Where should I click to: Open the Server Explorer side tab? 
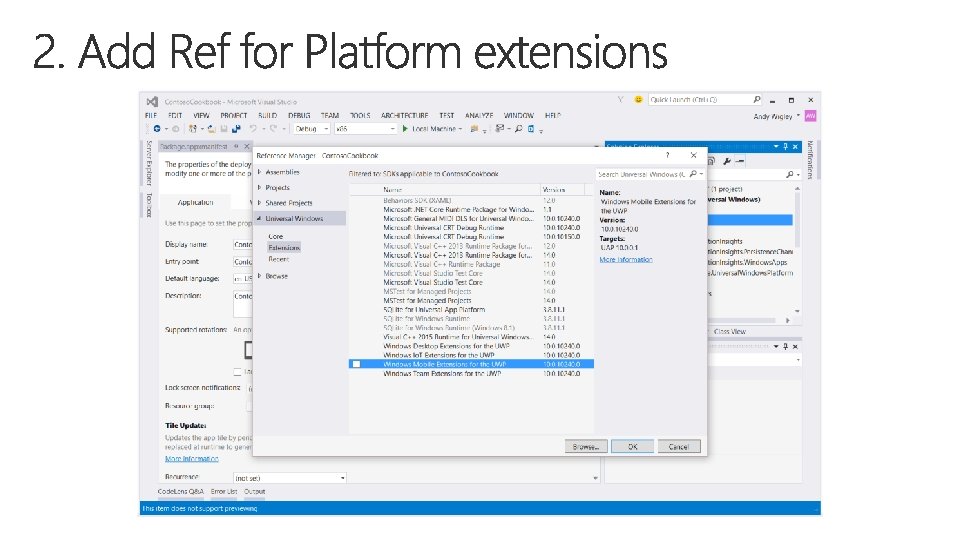(x=148, y=162)
